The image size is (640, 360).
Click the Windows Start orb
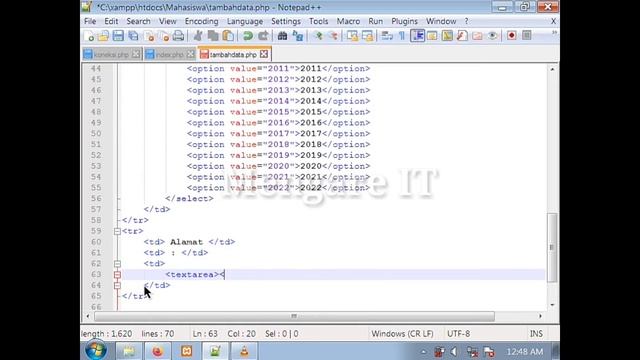point(96,351)
